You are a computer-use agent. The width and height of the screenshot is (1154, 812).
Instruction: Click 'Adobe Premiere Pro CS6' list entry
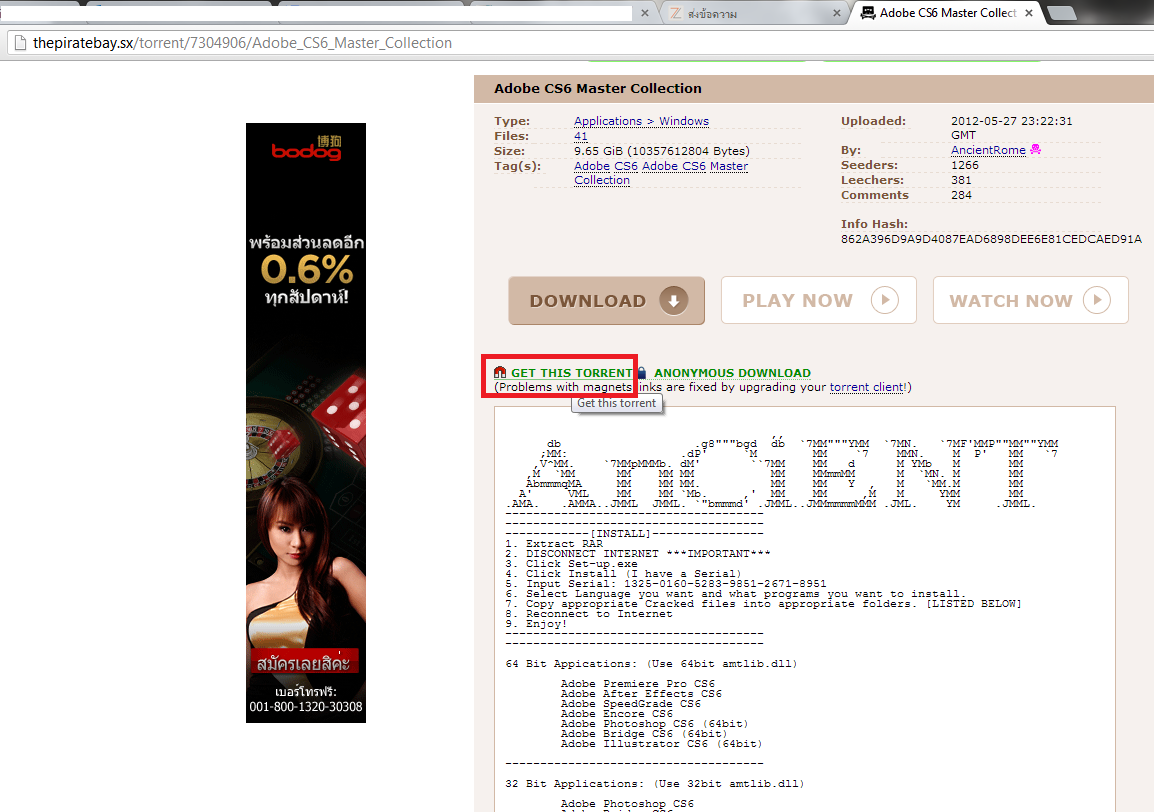click(x=637, y=684)
